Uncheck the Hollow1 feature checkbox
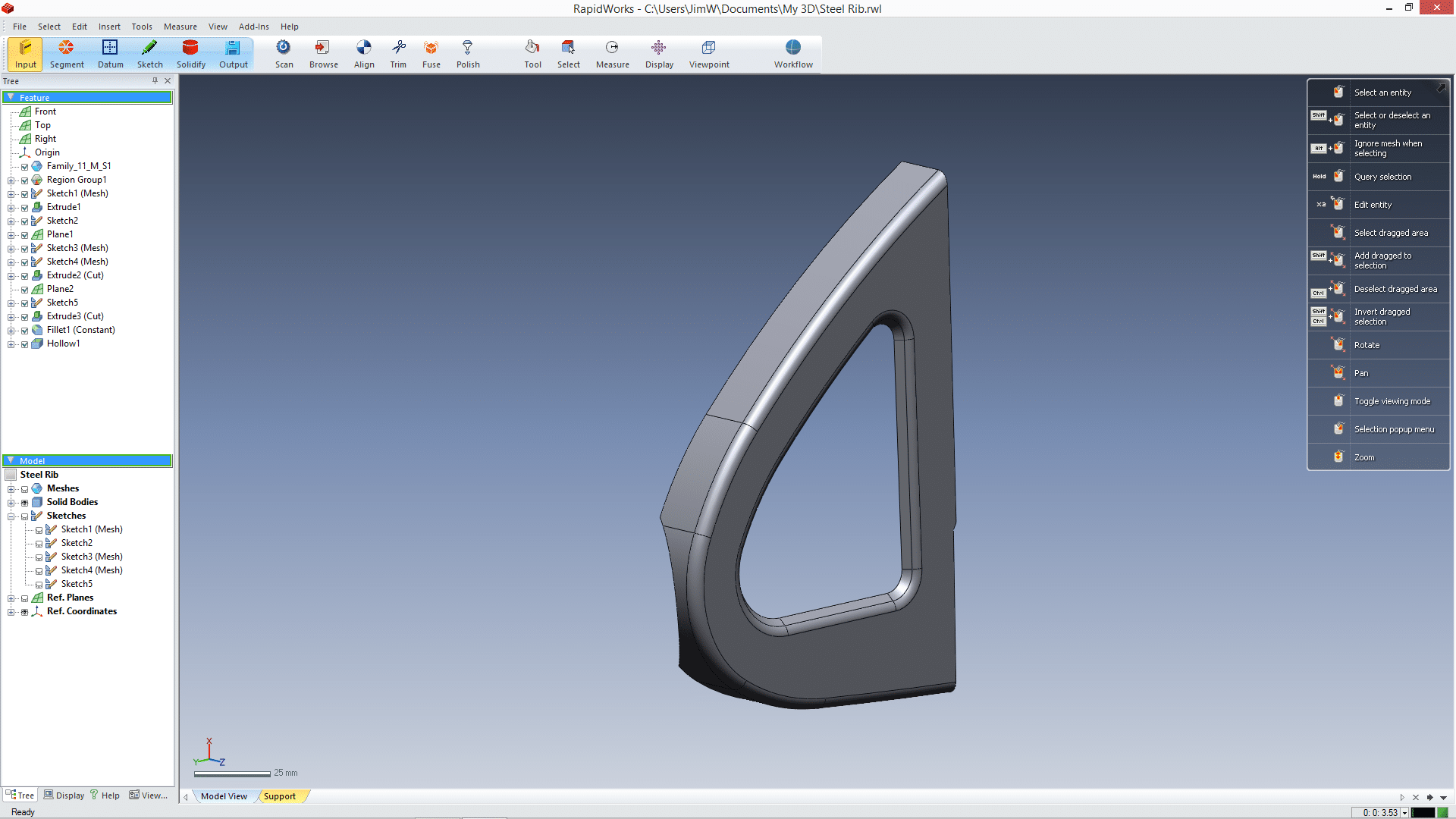 tap(25, 344)
